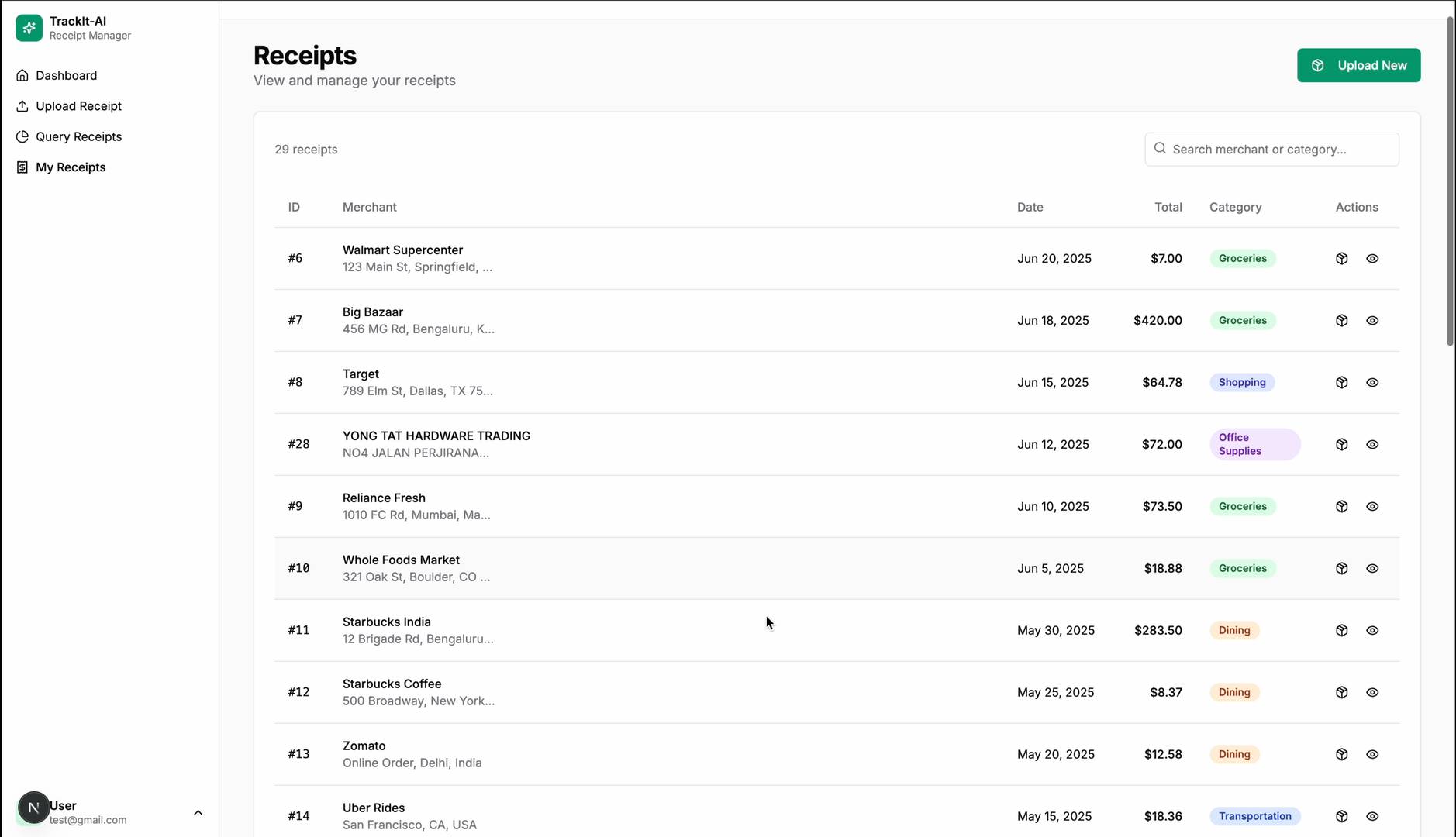The image size is (1456, 837).
Task: Click Dining tag in Starbucks India row
Action: [1234, 630]
